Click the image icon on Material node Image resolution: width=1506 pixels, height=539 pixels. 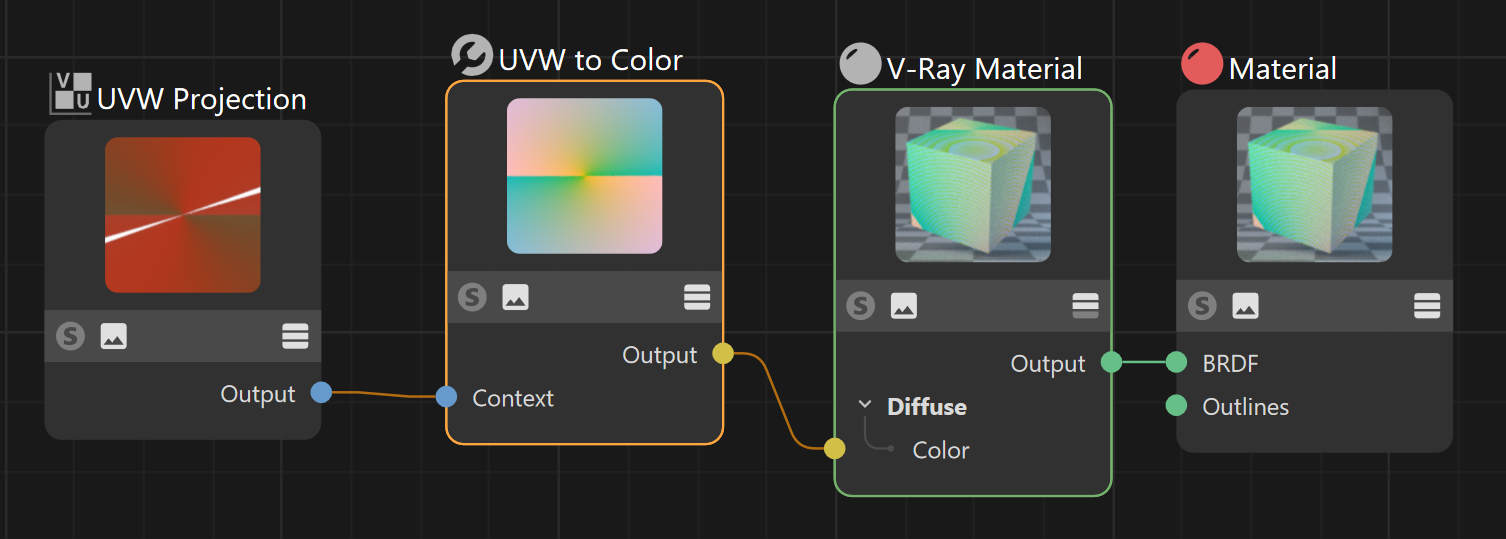click(x=1245, y=306)
